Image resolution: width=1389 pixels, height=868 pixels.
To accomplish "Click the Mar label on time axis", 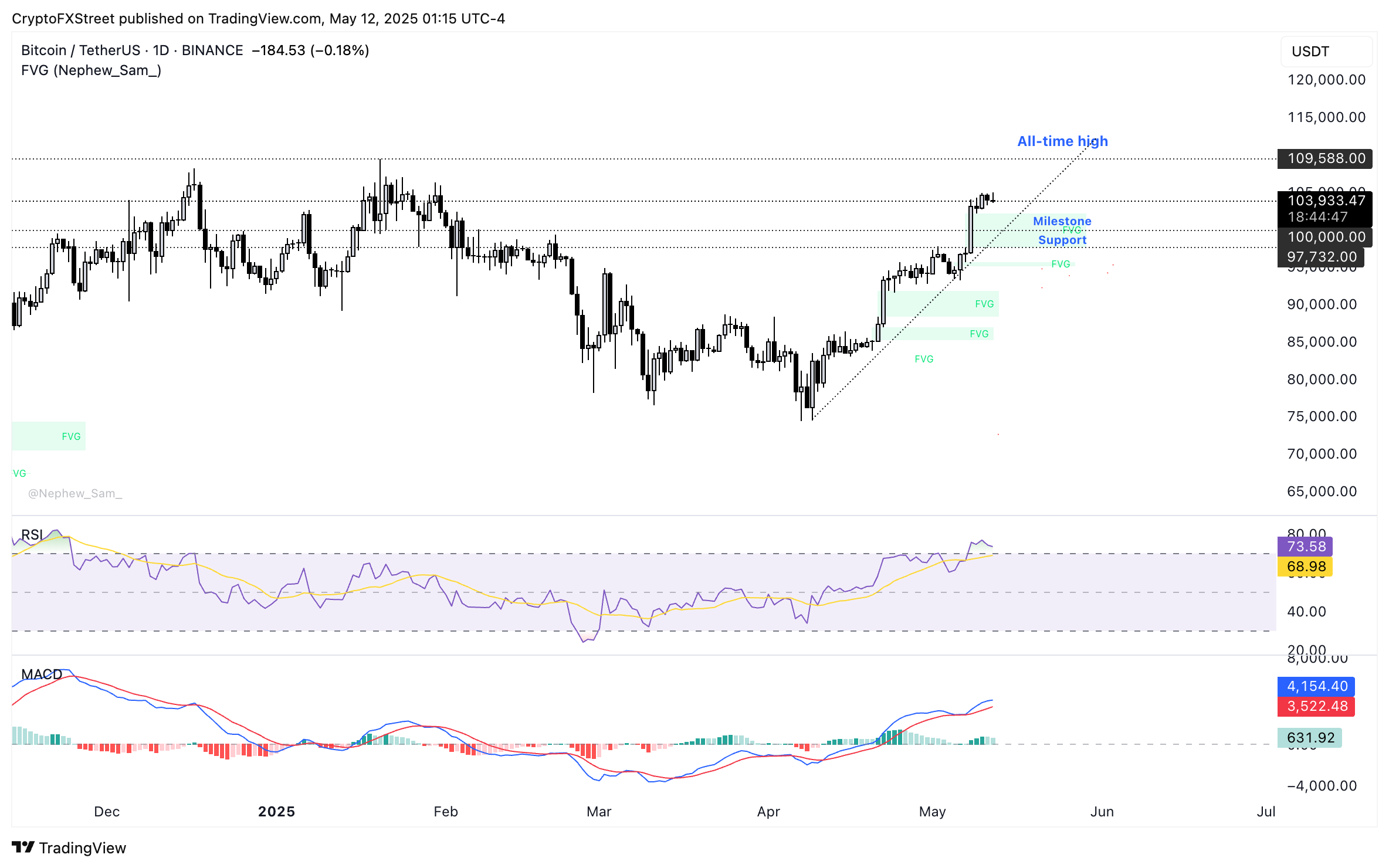I will pos(599,812).
